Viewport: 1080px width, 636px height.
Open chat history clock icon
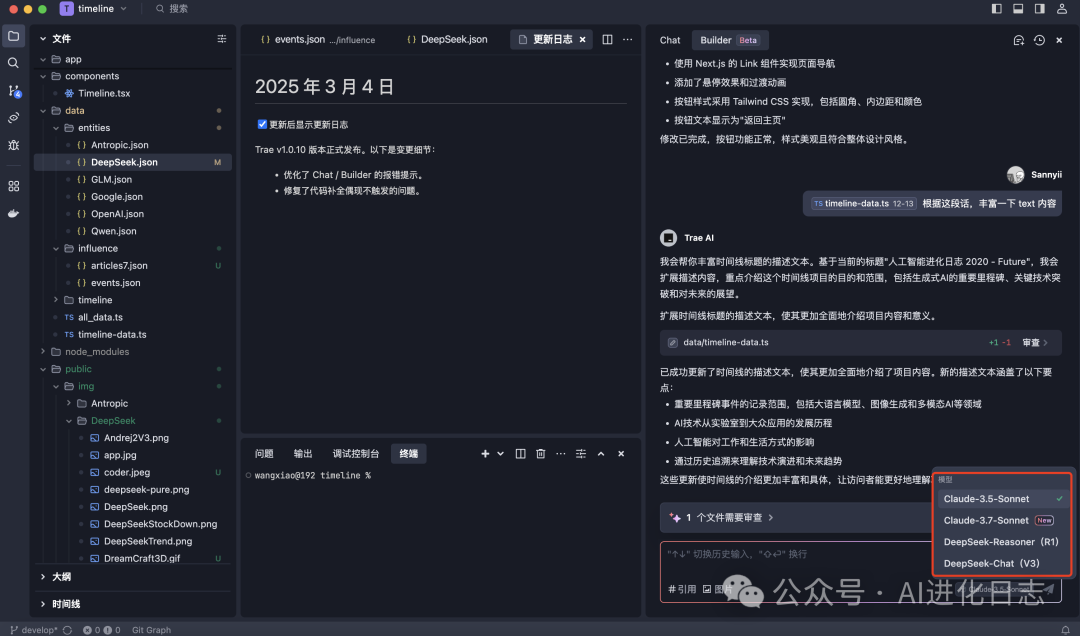pyautogui.click(x=1039, y=40)
